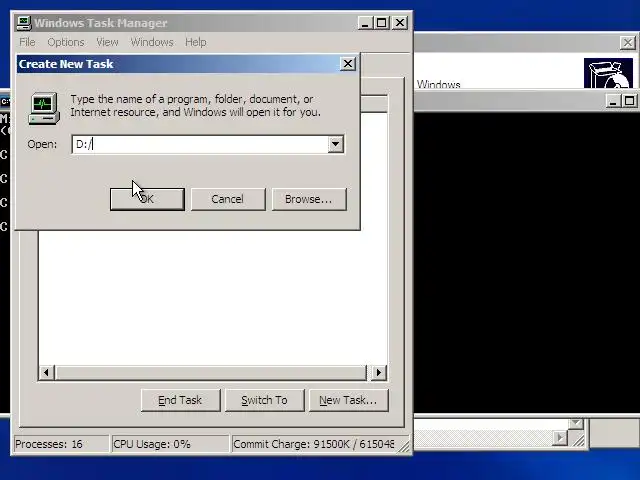
Task: Click the right arrow of horizontal scrollbar
Action: click(x=379, y=372)
